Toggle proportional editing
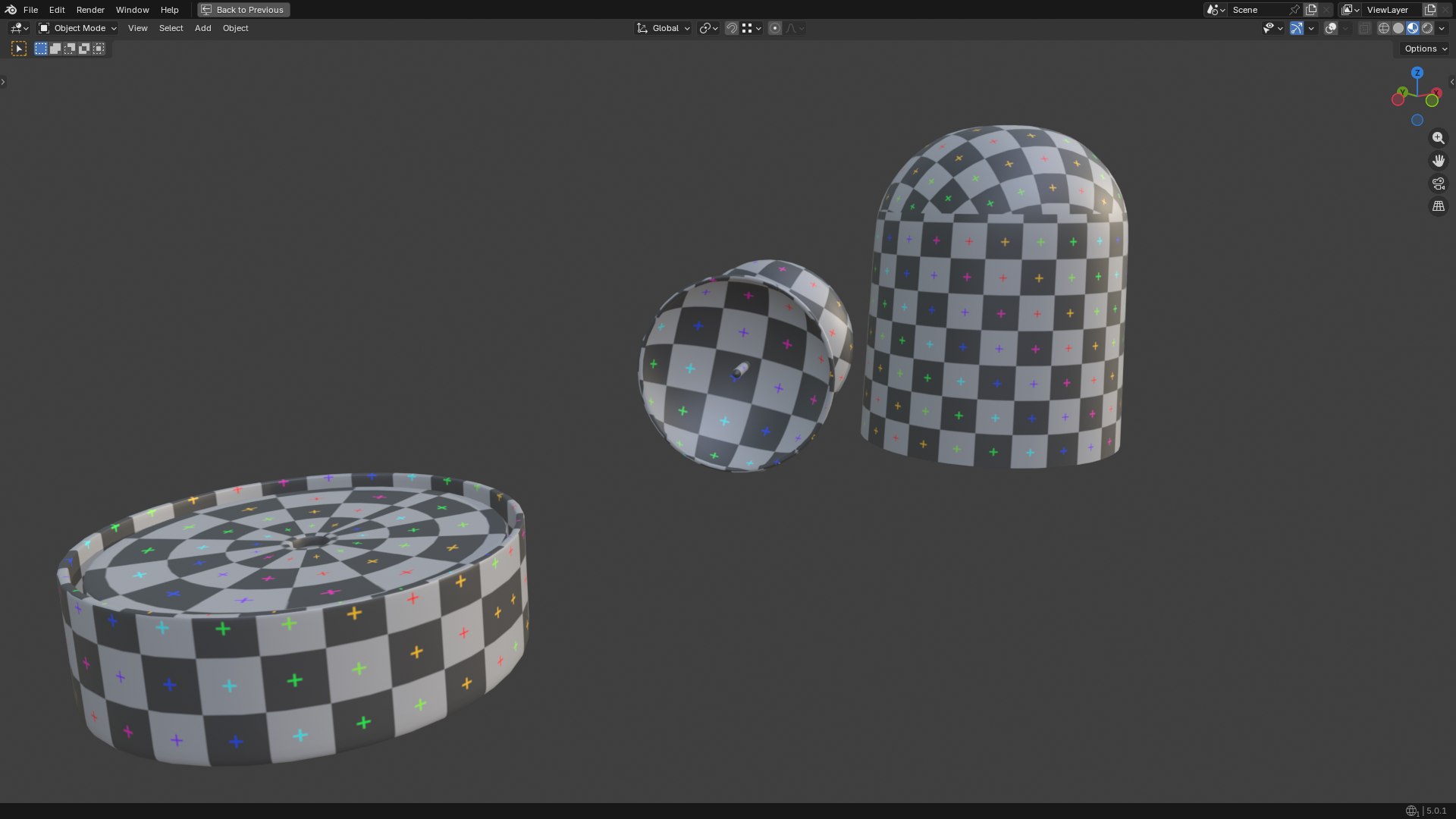This screenshot has height=819, width=1456. point(775,28)
